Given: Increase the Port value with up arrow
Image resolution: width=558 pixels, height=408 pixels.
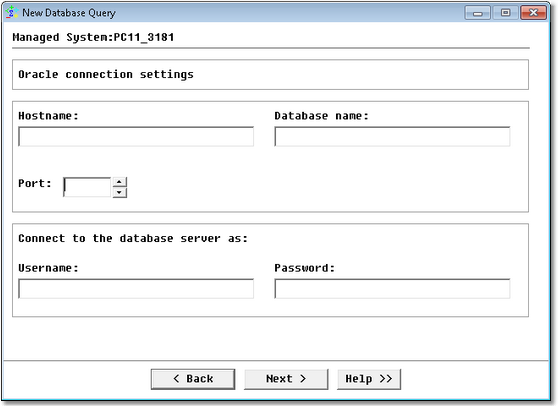Looking at the screenshot, I should [x=120, y=182].
